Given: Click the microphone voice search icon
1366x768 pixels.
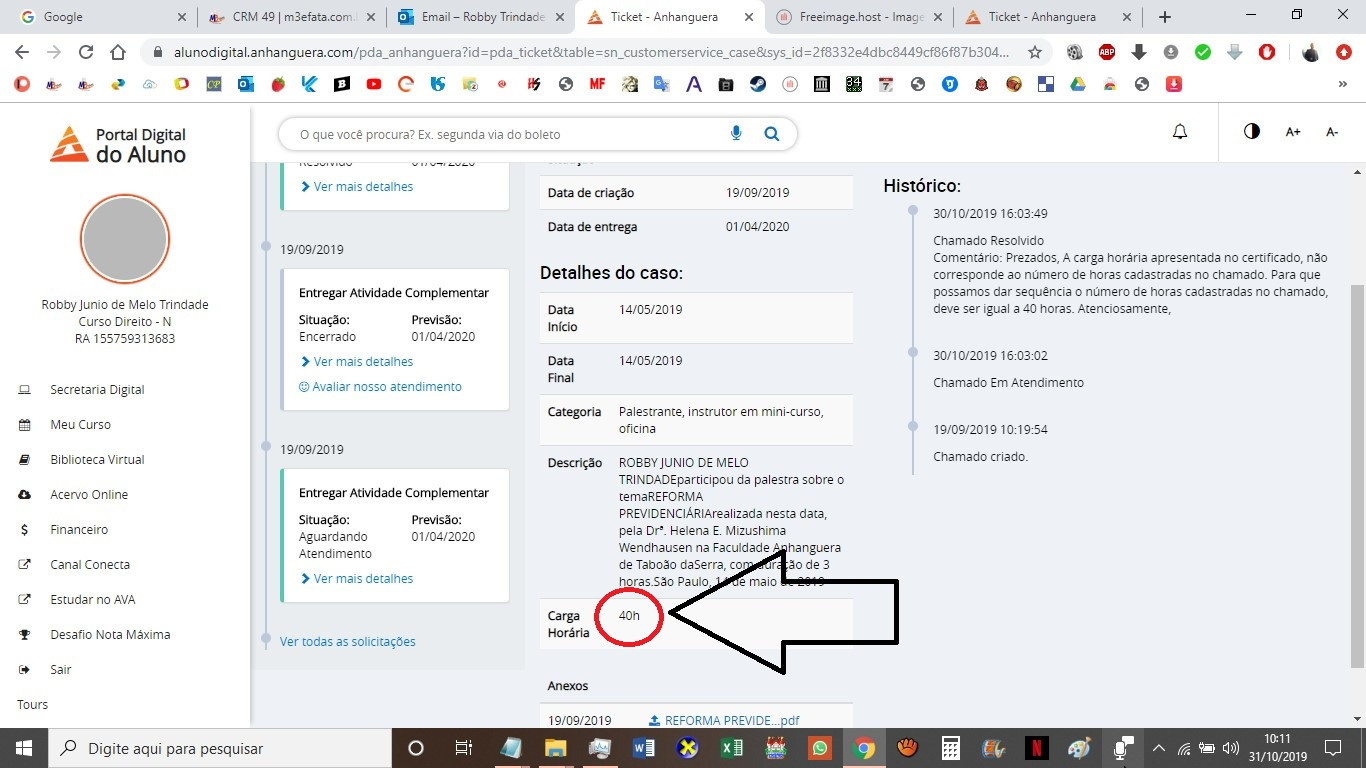Looking at the screenshot, I should [x=737, y=133].
